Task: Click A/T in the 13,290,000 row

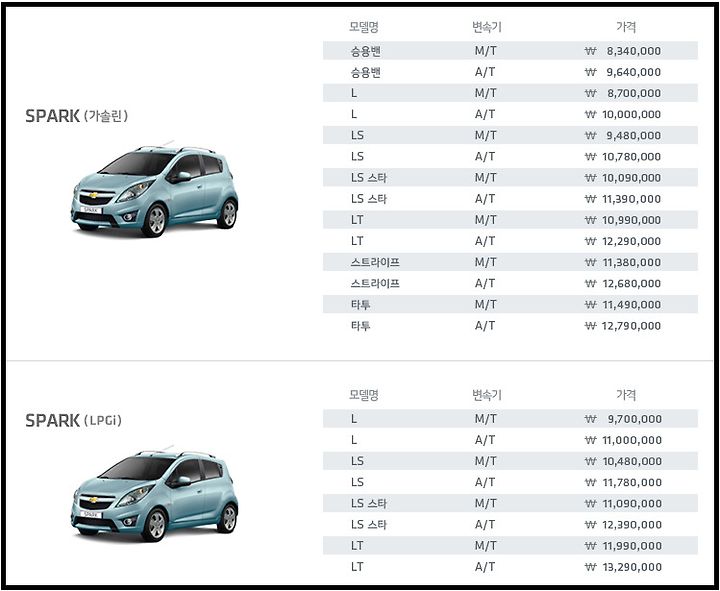Action: [x=485, y=567]
